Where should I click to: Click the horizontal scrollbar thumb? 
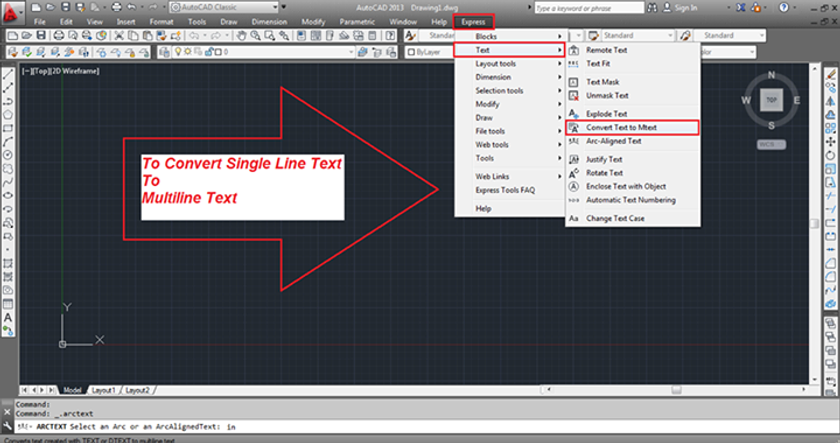[x=677, y=390]
